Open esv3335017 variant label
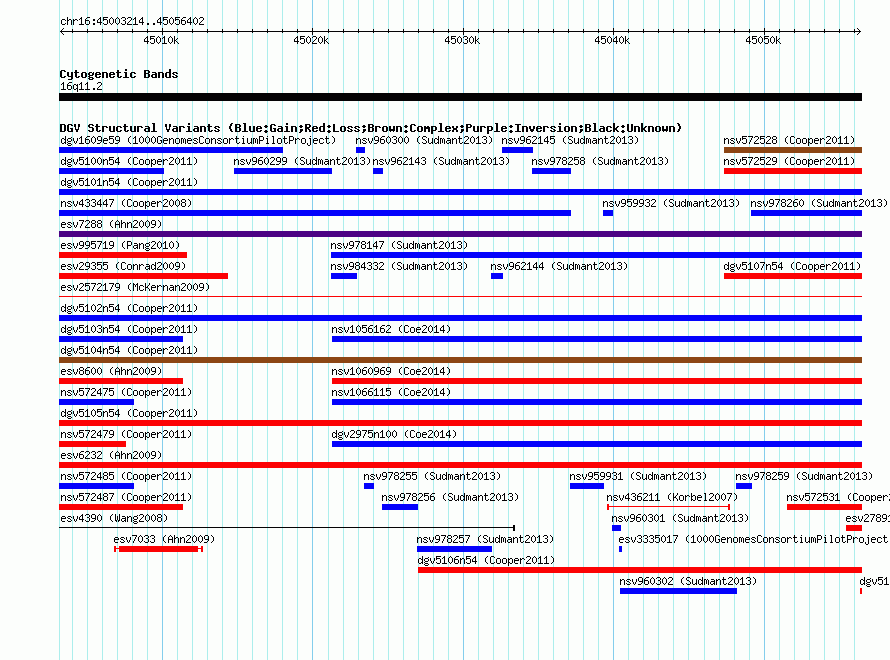The height and width of the screenshot is (660, 890). (x=753, y=539)
